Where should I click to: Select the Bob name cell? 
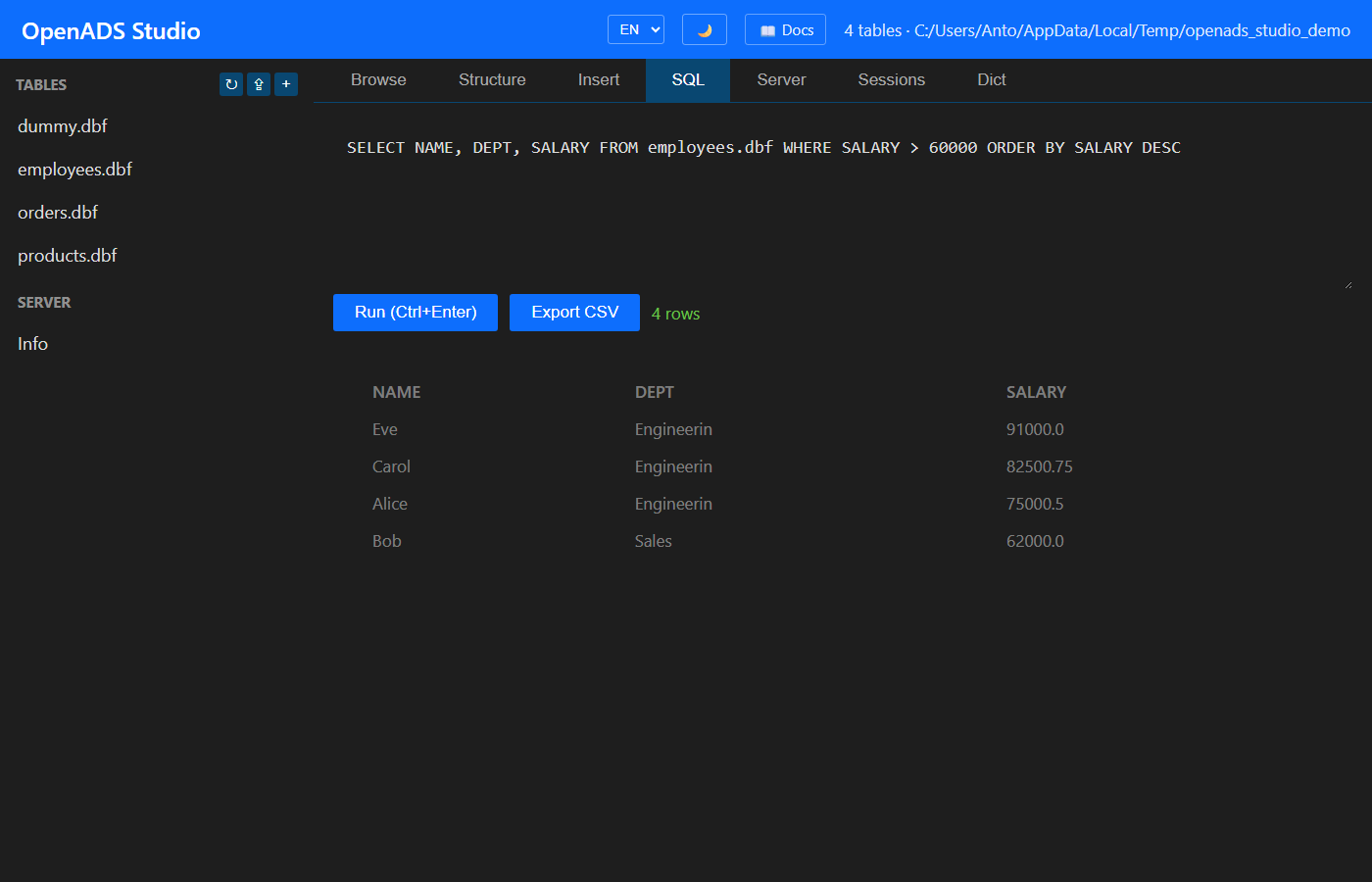(x=387, y=541)
